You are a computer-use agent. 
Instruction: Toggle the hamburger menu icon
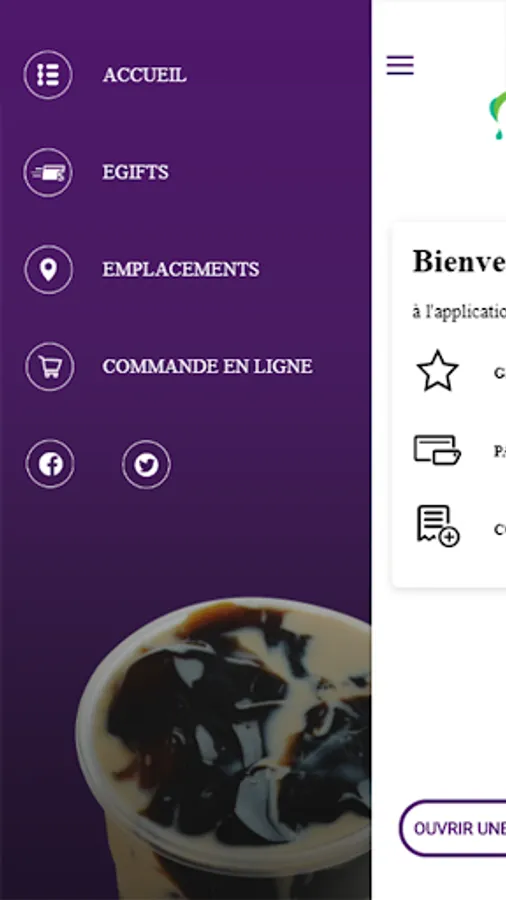400,65
